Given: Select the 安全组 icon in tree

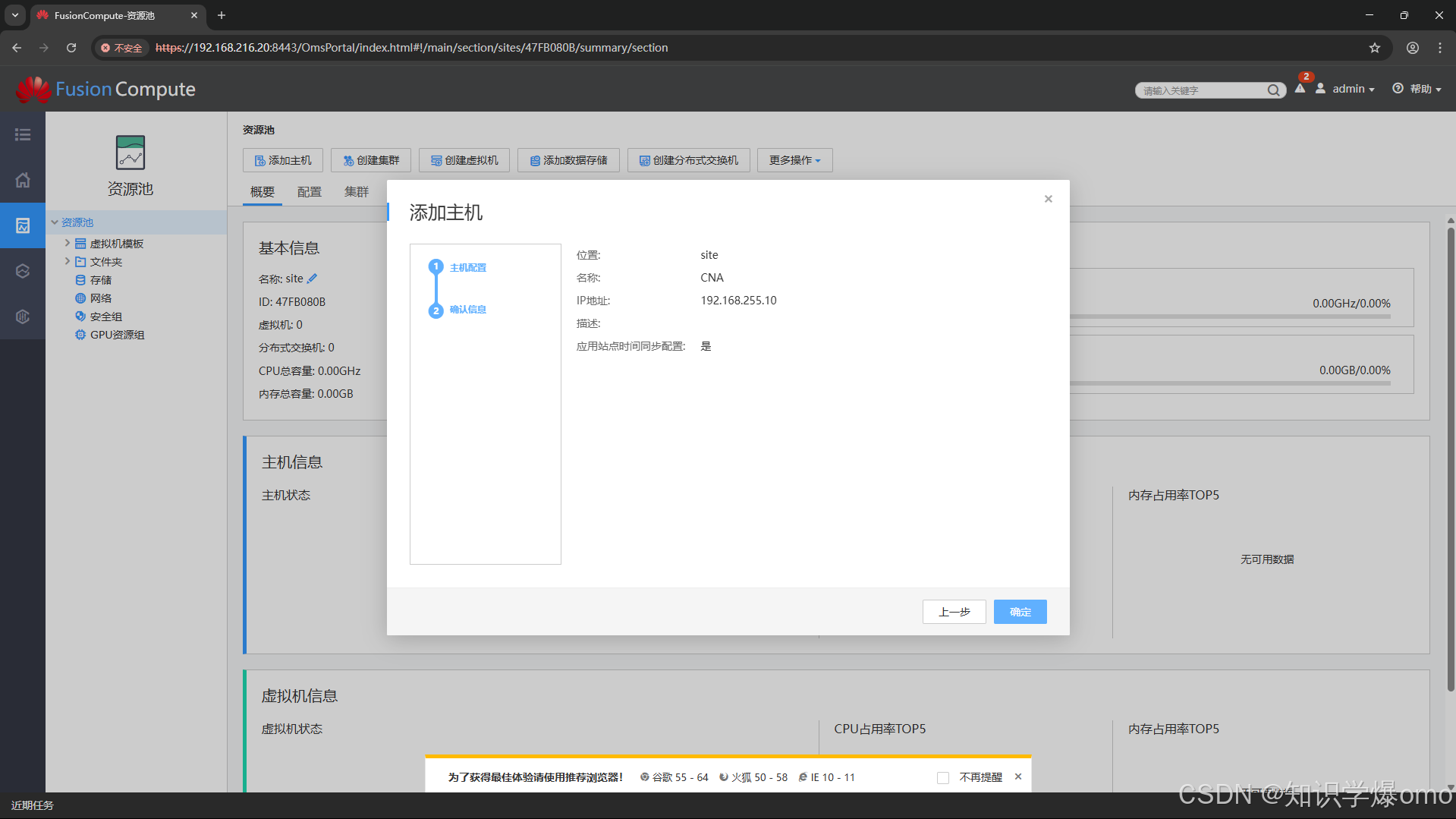Looking at the screenshot, I should pos(80,317).
